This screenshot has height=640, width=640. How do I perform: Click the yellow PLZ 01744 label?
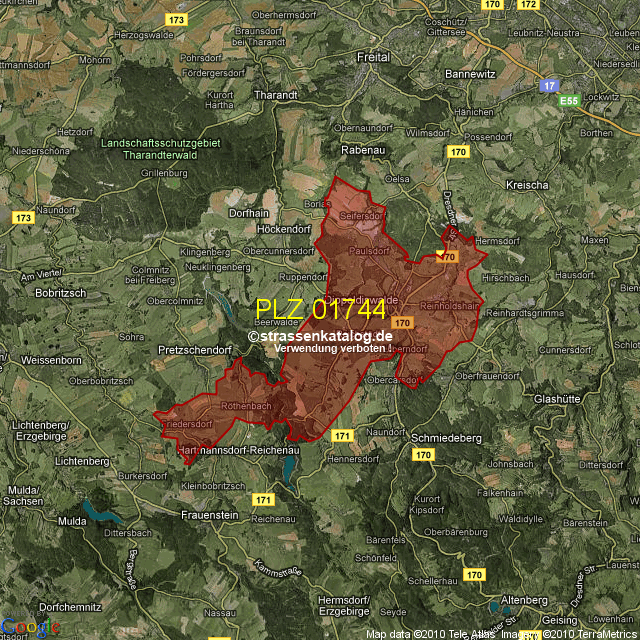(x=320, y=310)
